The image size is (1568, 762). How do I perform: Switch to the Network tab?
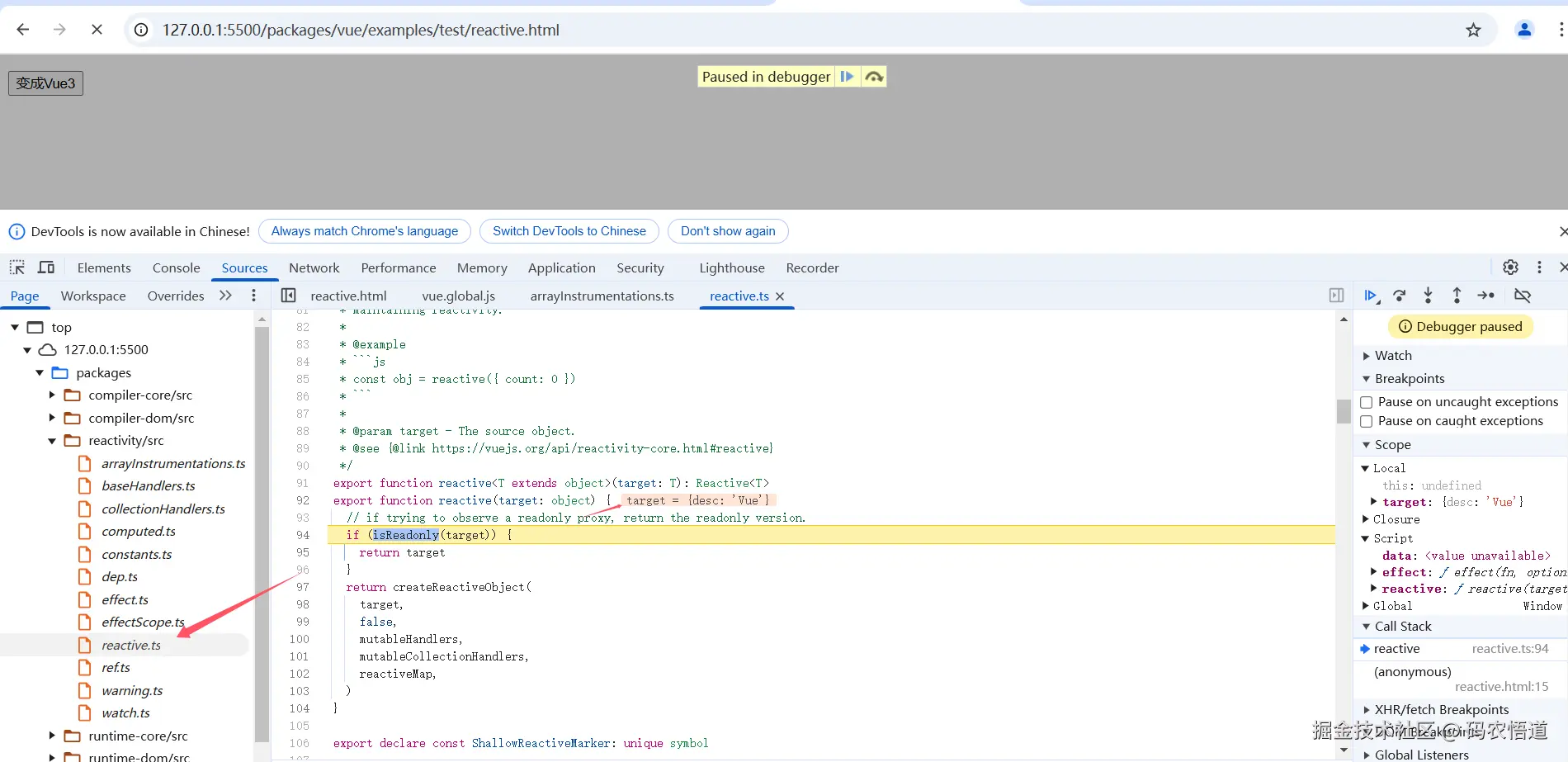[314, 267]
